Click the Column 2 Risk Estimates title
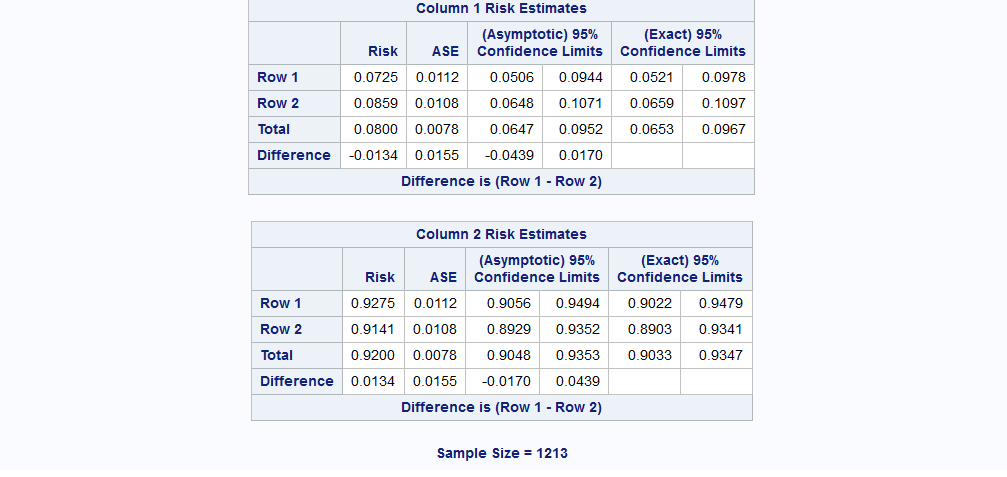The height and width of the screenshot is (477, 1007). pyautogui.click(x=501, y=234)
